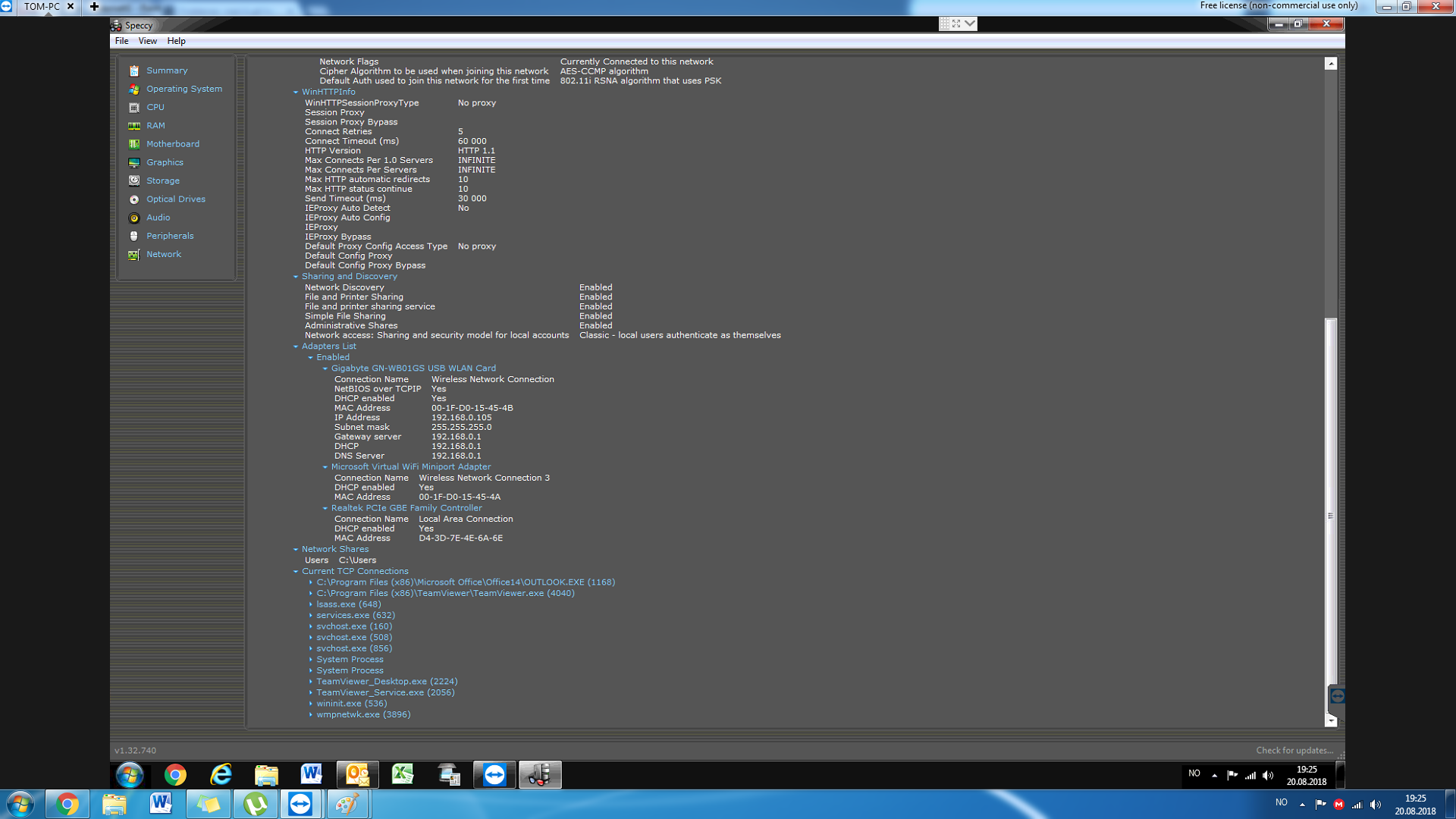Click scrollbar down arrow in Speccy panel
The width and height of the screenshot is (1456, 819).
pyautogui.click(x=1331, y=720)
